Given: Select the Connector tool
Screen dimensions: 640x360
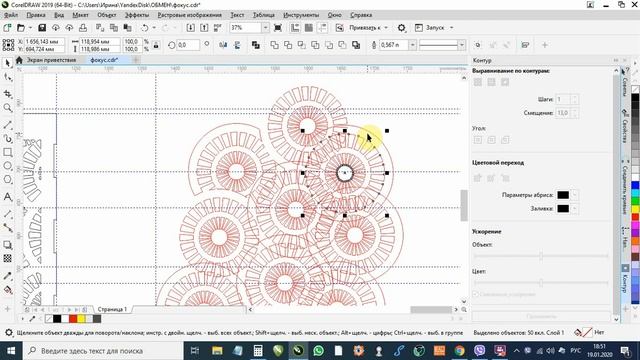Looking at the screenshot, I should pyautogui.click(x=7, y=228).
